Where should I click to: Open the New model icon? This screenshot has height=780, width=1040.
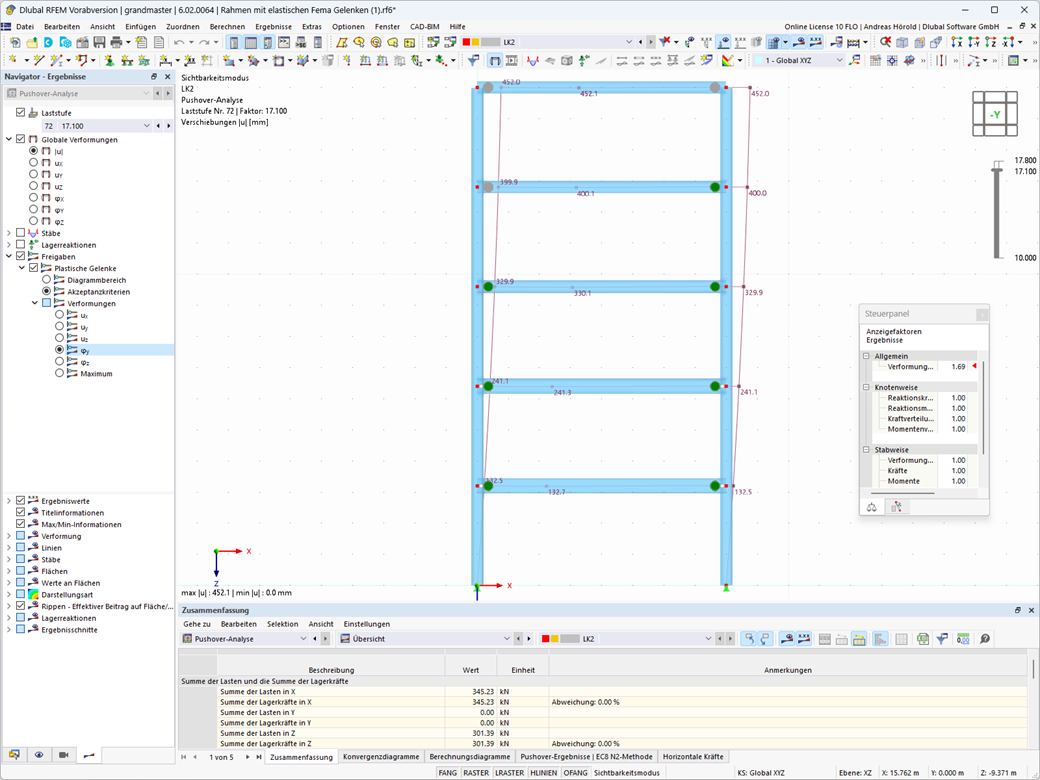coord(15,42)
